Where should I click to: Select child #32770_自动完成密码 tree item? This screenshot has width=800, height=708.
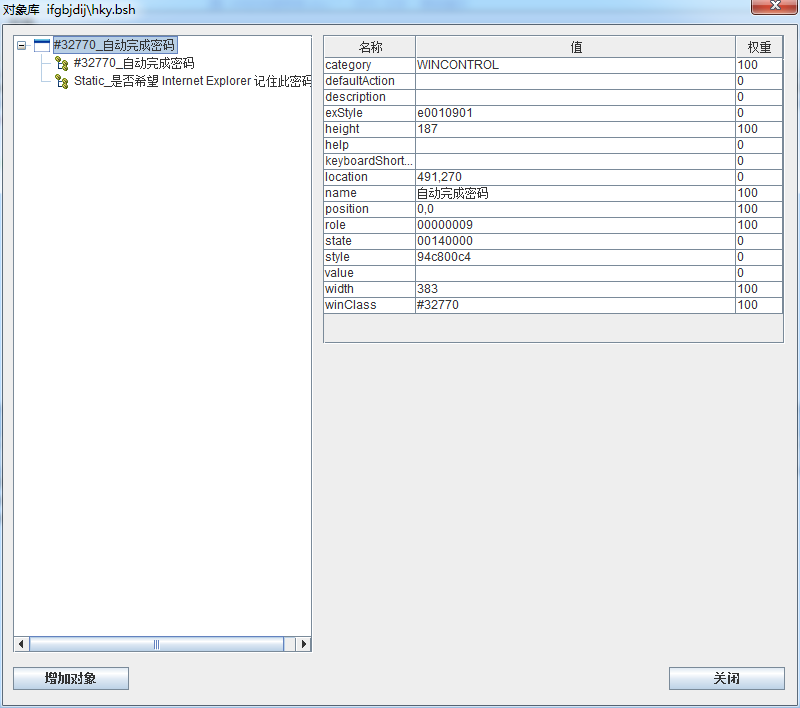(x=133, y=63)
